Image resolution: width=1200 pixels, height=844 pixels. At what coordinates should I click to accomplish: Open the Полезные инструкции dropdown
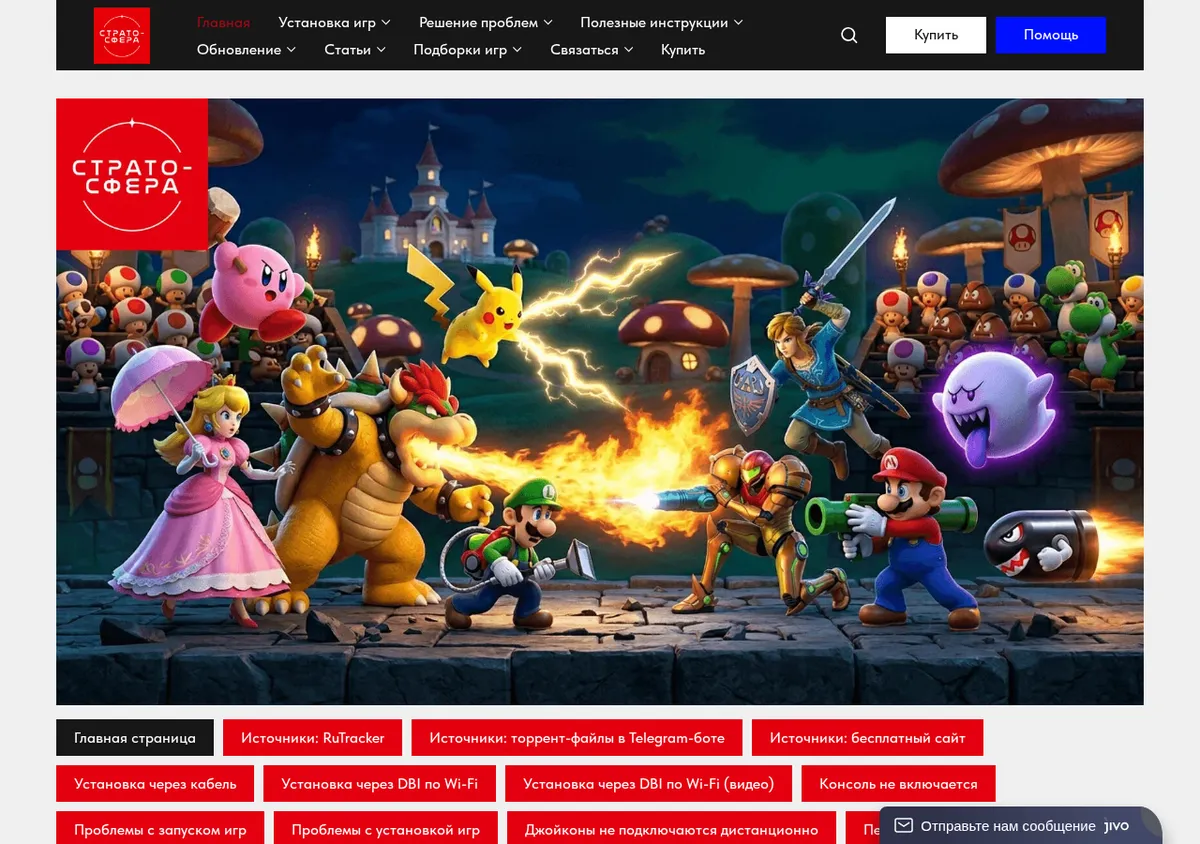click(661, 22)
